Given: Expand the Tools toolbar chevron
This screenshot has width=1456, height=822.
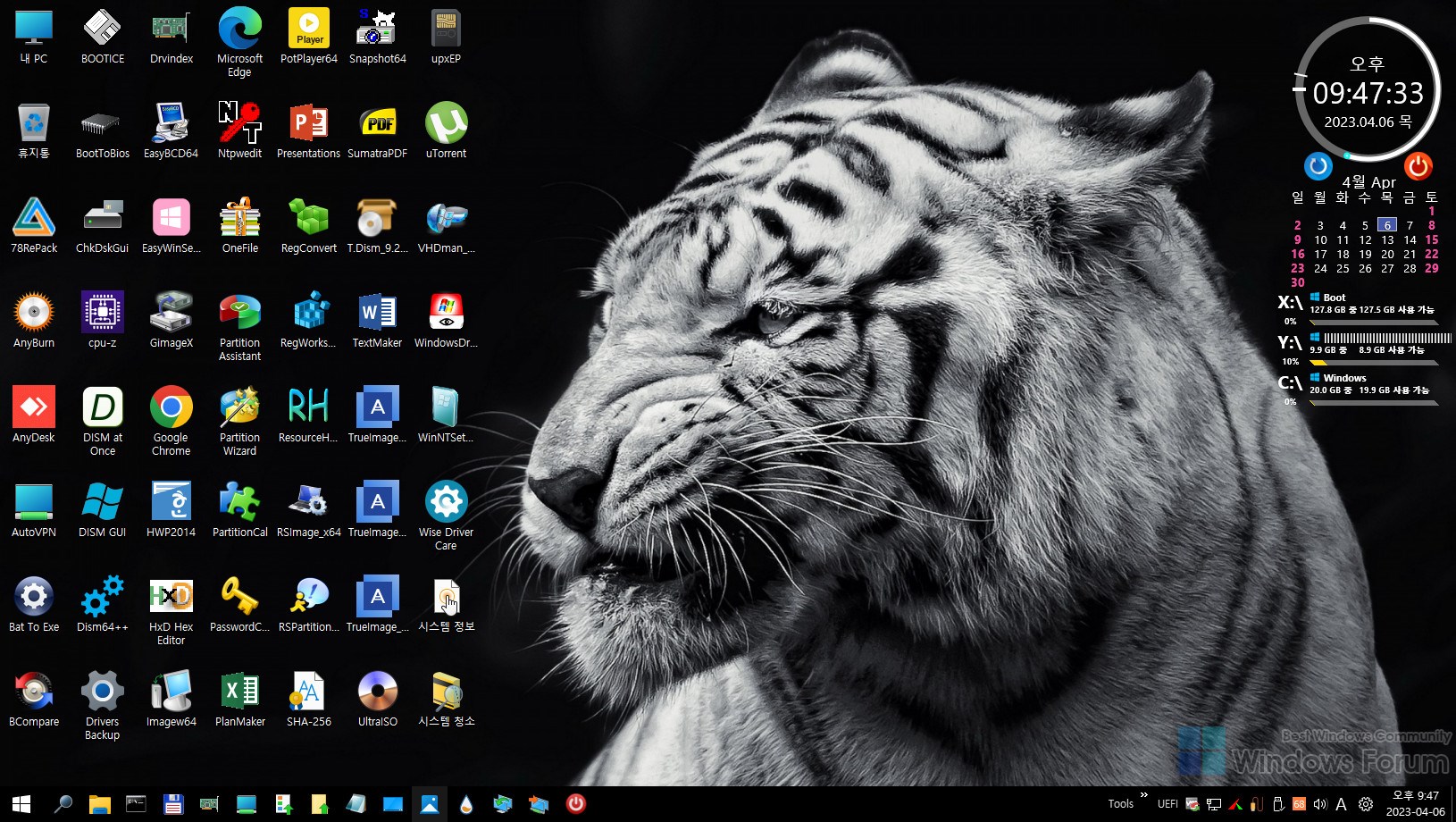Looking at the screenshot, I should [1143, 795].
